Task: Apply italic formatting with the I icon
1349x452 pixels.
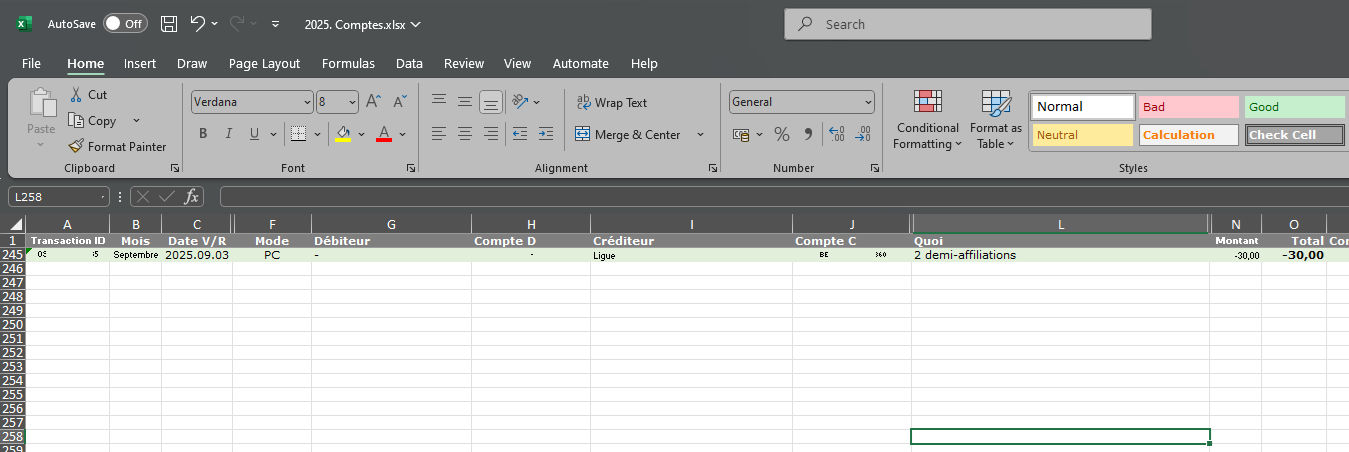Action: pos(228,134)
